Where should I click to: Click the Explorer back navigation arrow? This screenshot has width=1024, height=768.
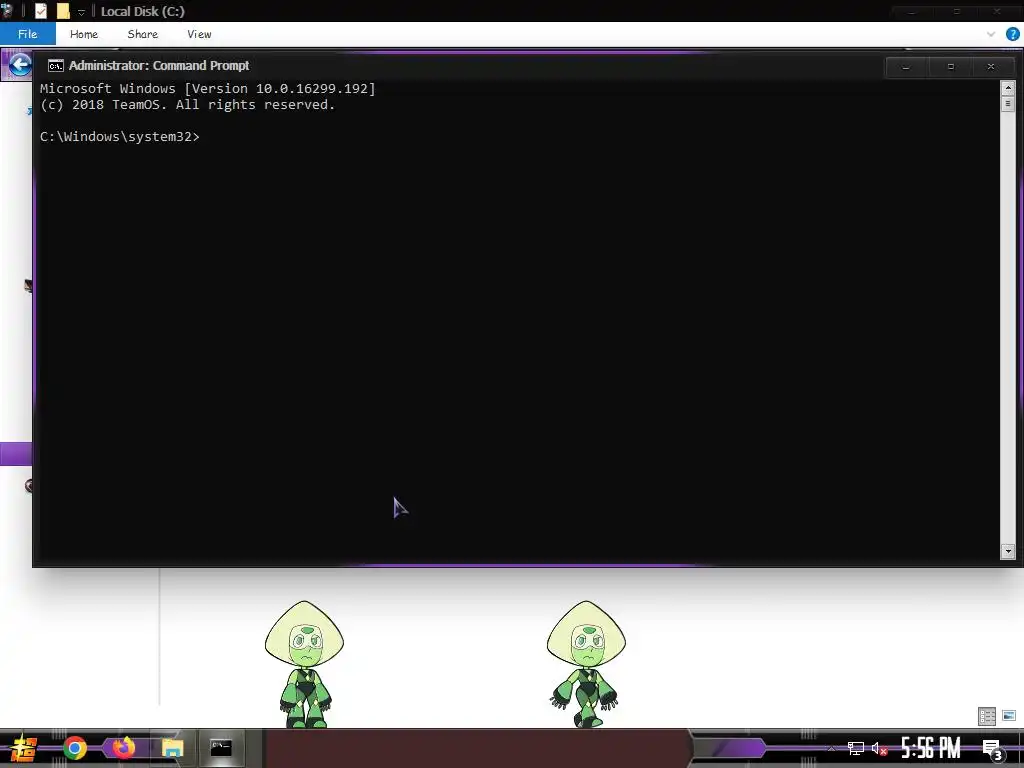point(20,65)
